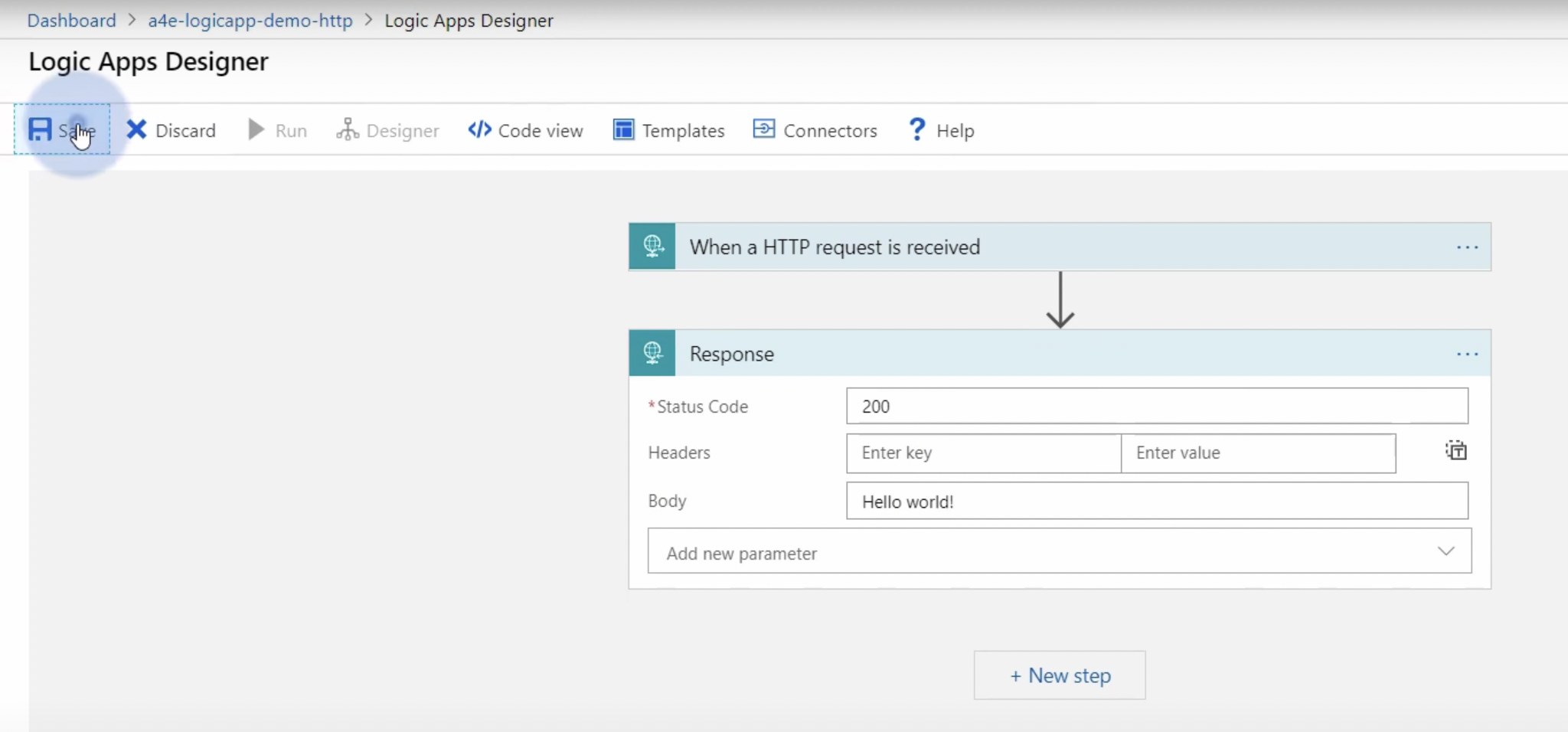Collapse the Response card header
The height and width of the screenshot is (732, 1568).
[x=1060, y=353]
